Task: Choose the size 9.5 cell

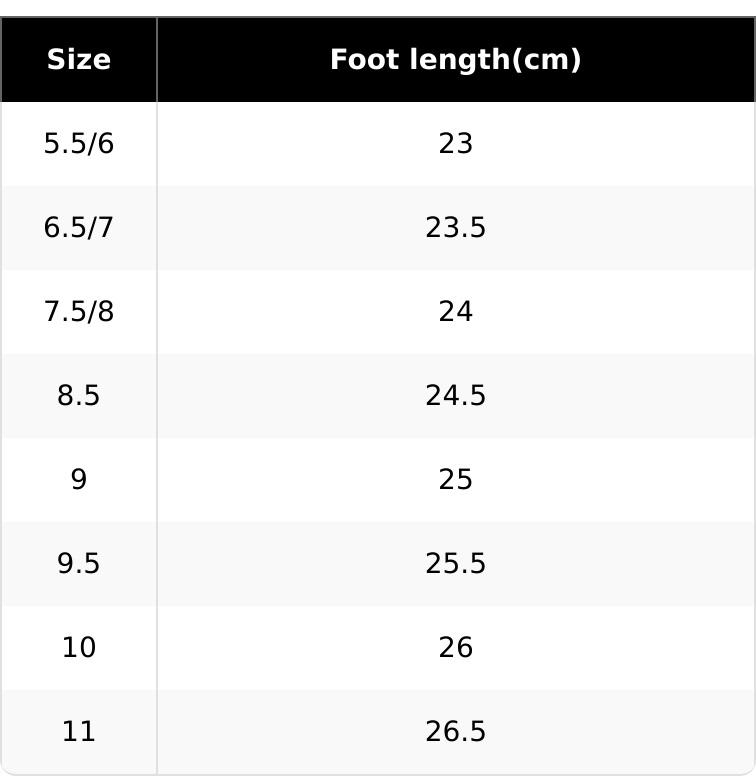Action: tap(79, 564)
